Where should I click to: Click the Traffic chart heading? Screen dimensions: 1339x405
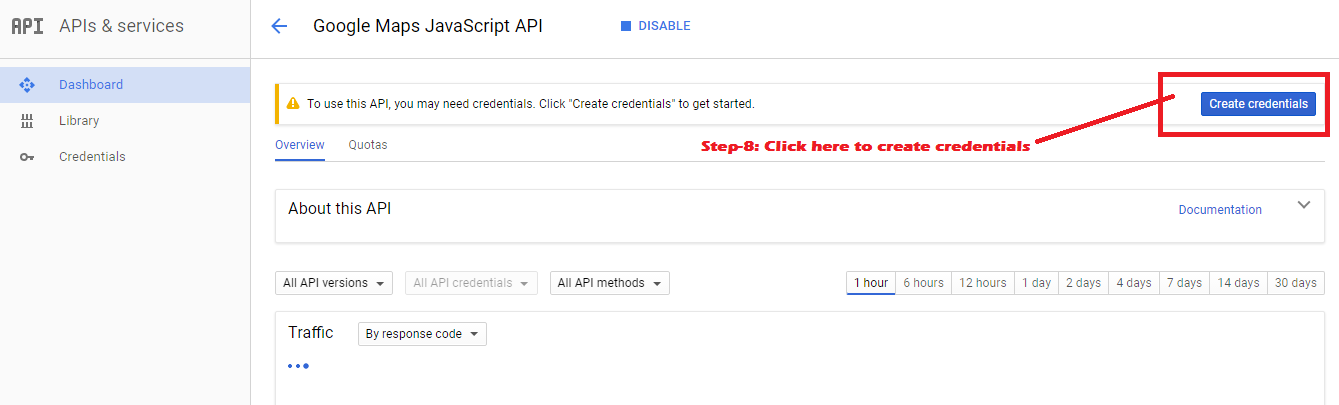(311, 332)
